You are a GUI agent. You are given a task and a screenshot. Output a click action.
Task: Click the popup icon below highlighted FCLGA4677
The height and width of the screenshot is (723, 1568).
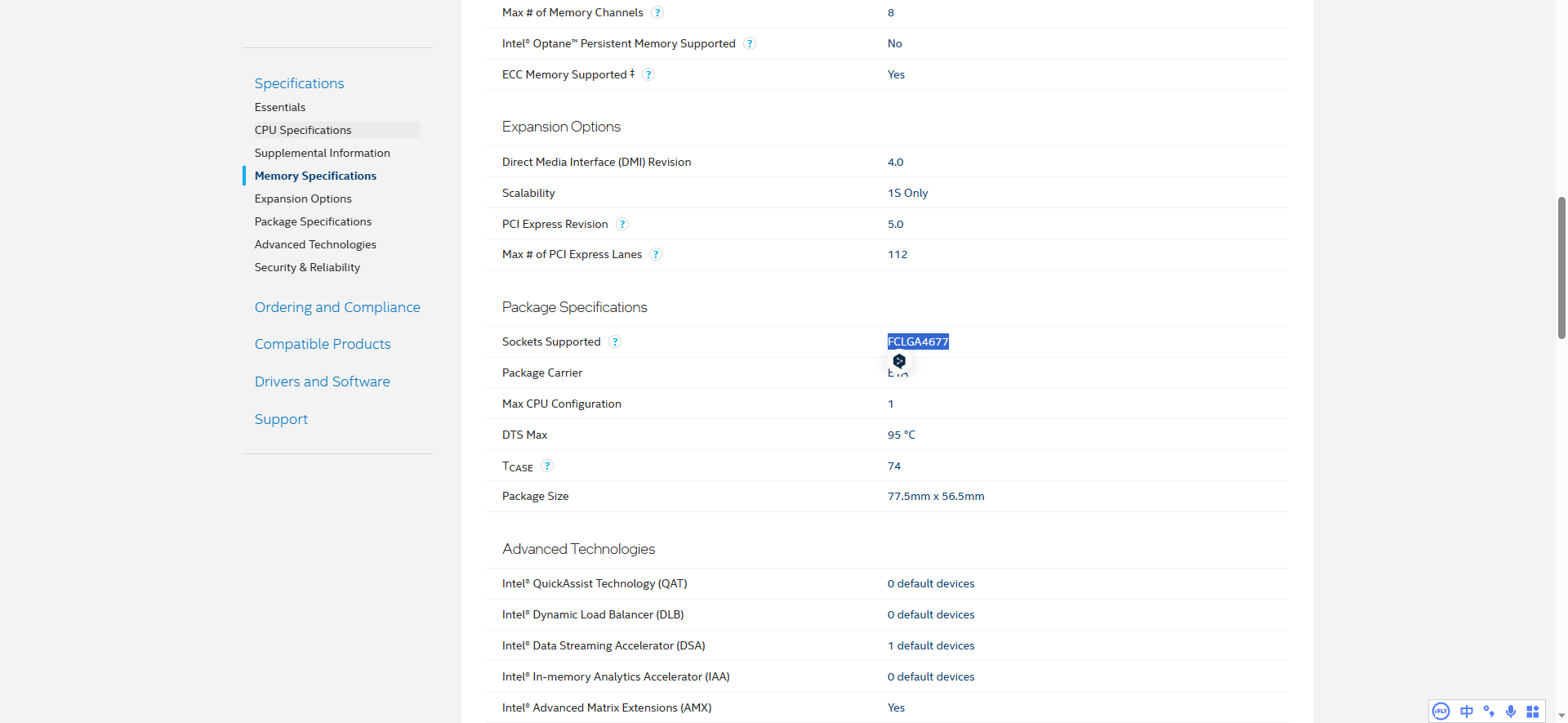(x=899, y=361)
